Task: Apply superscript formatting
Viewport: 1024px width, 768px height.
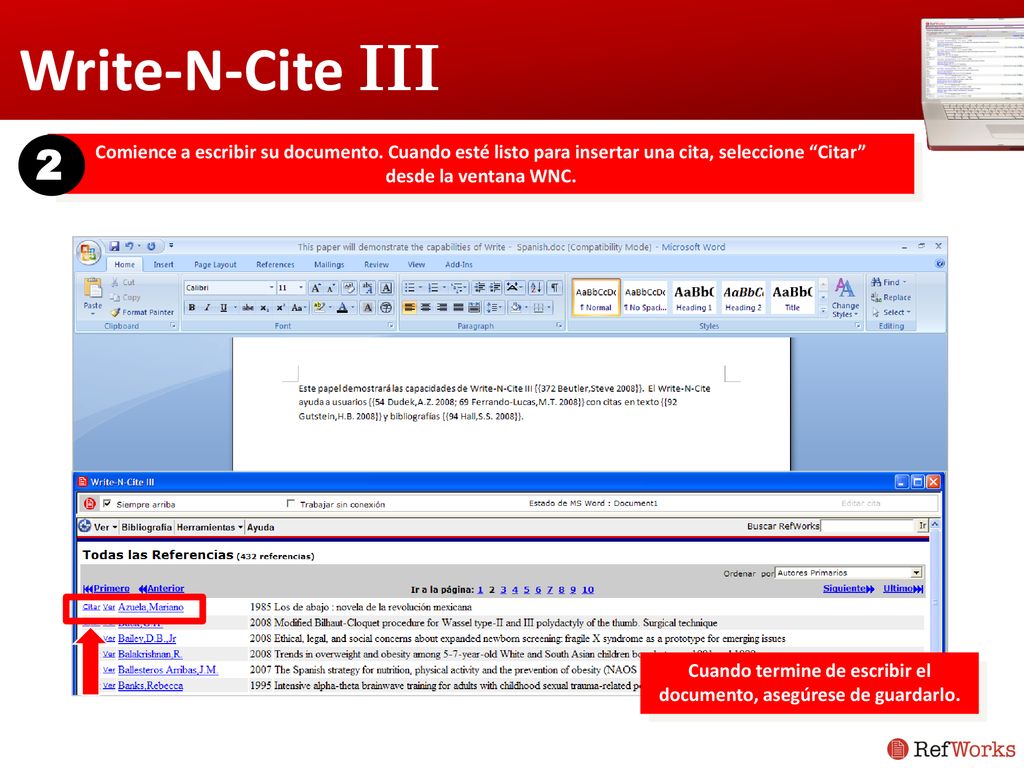Action: coord(280,308)
